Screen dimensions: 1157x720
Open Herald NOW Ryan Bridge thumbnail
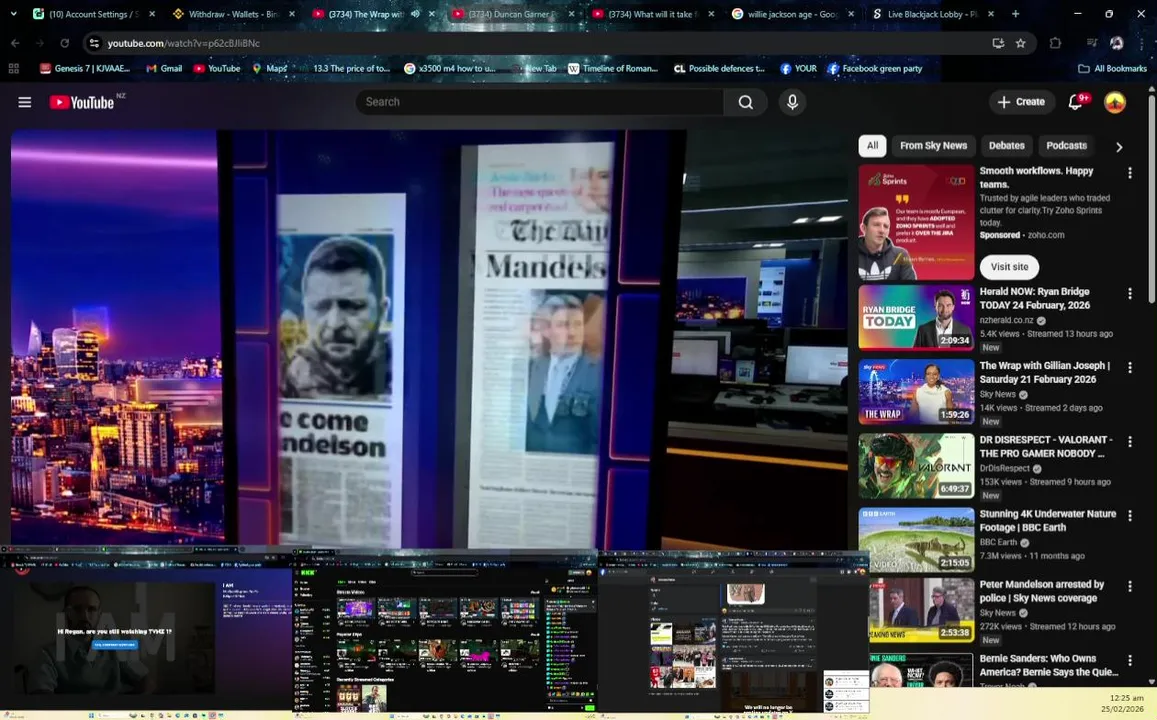click(x=916, y=317)
